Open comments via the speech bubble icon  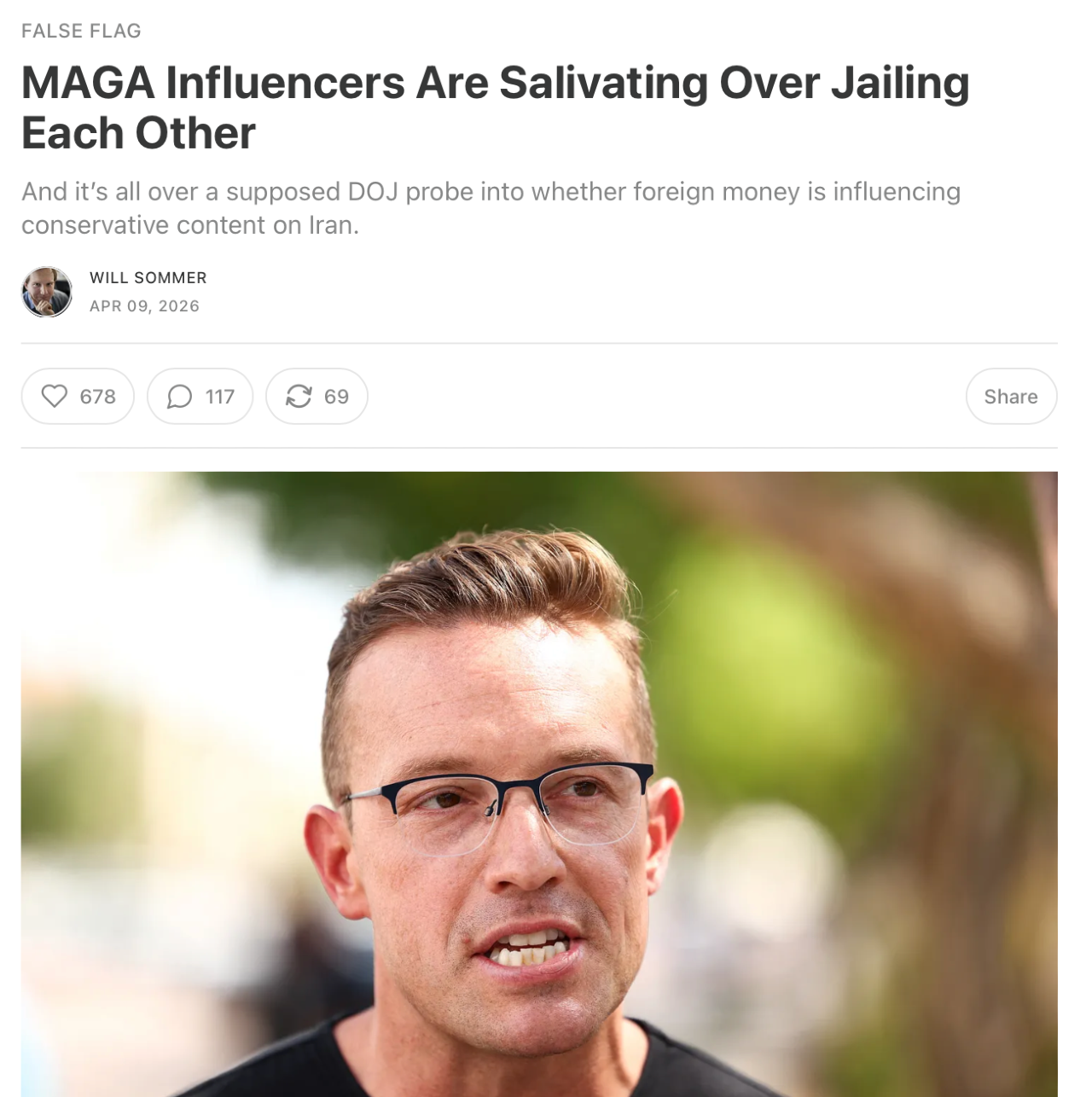click(179, 396)
